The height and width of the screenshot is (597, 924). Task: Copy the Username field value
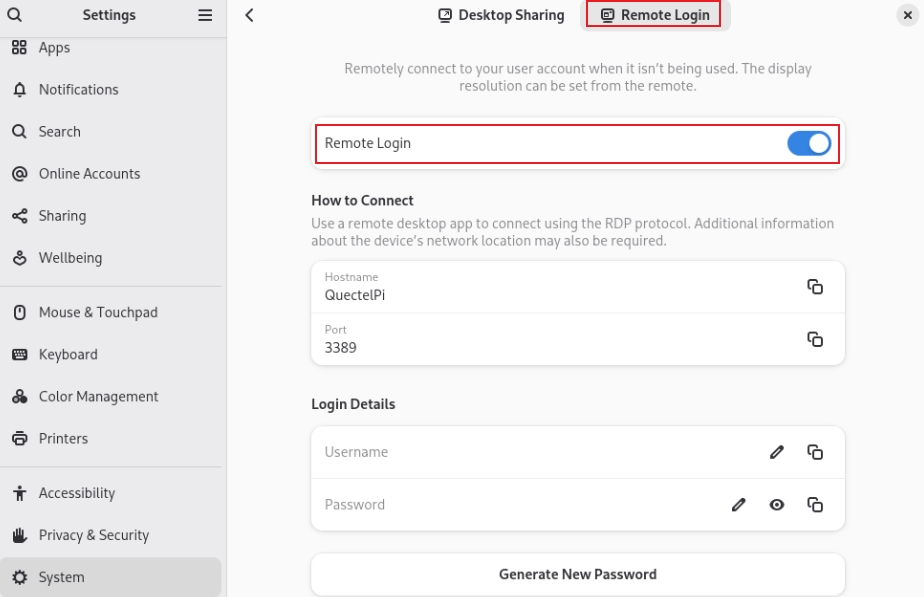tap(815, 452)
